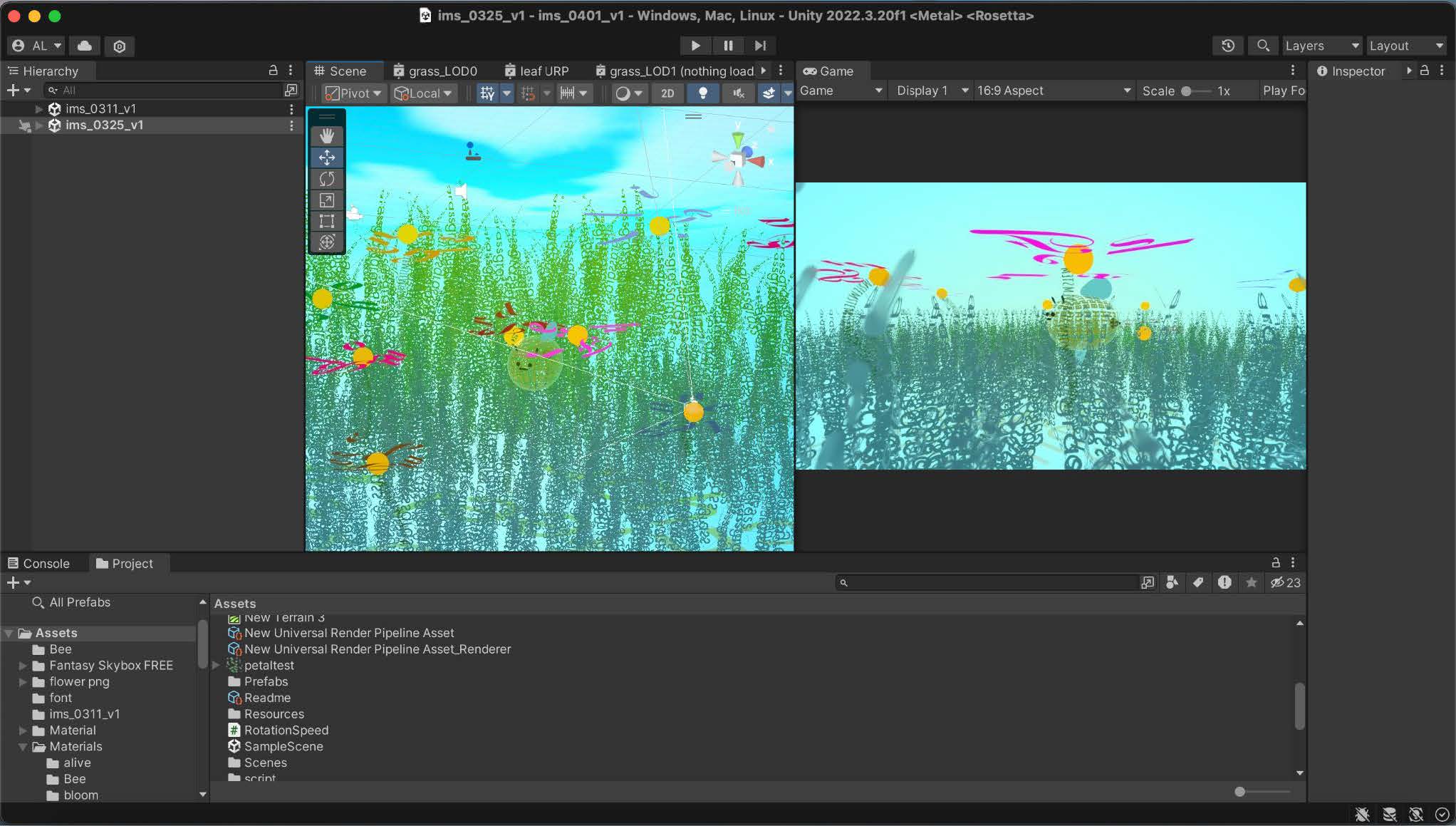Select the Prefabs folder in Assets list
Image resolution: width=1456 pixels, height=826 pixels.
tap(266, 681)
